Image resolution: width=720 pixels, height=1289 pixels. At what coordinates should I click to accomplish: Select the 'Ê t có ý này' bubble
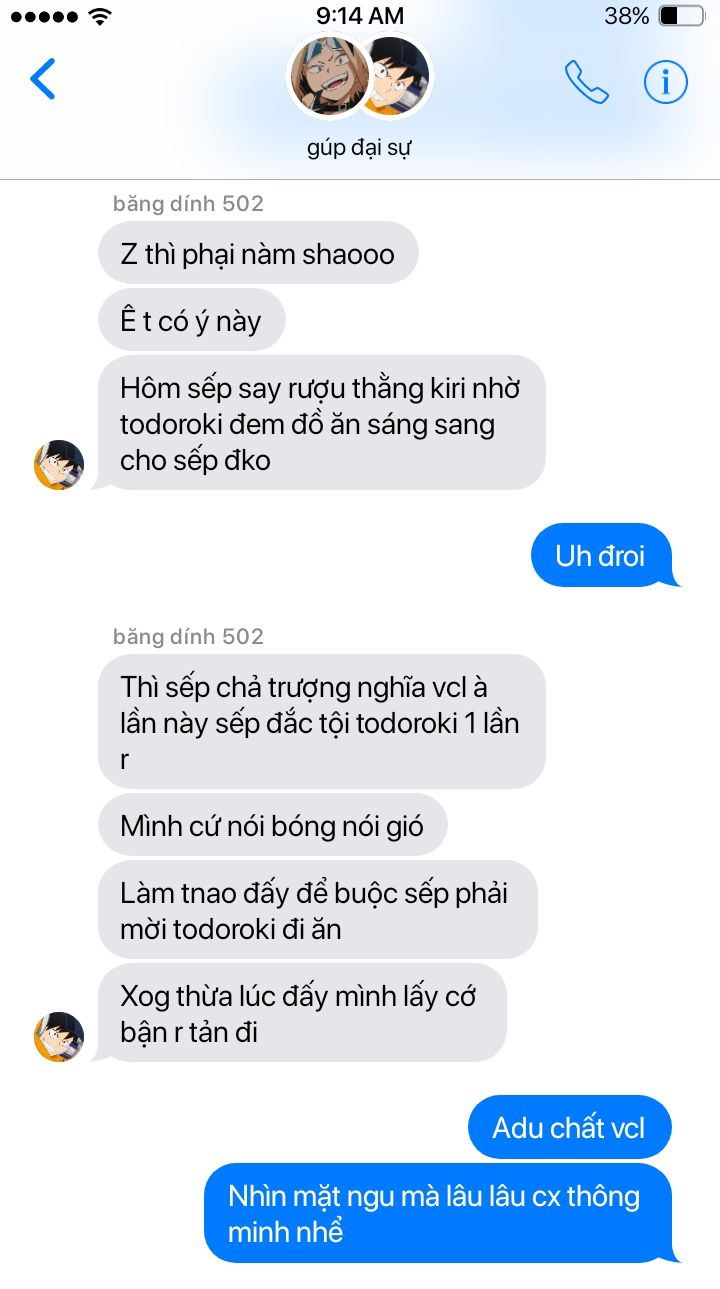click(x=192, y=320)
